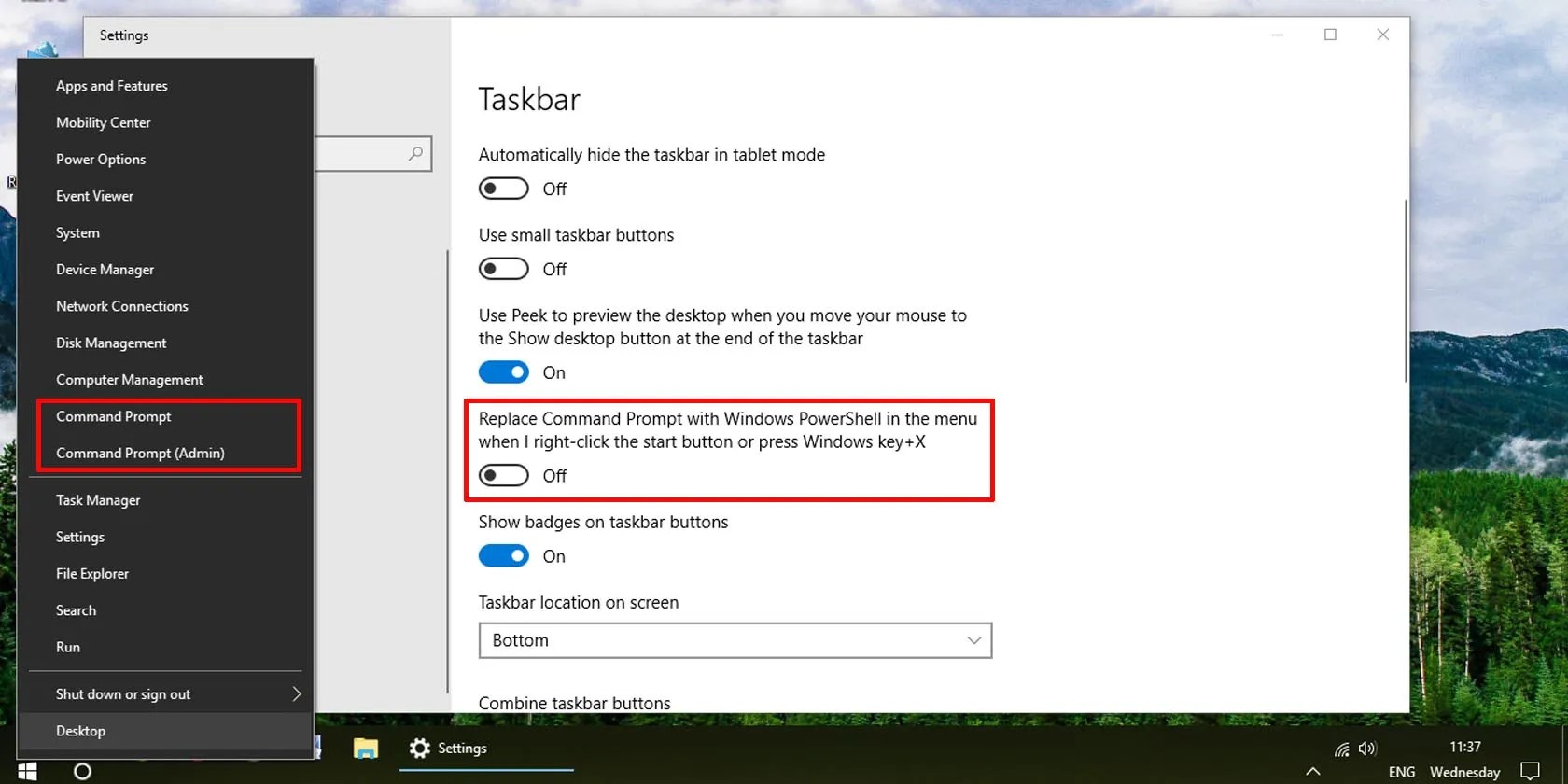
Task: Show hidden tray icons chevron
Action: click(x=1312, y=771)
